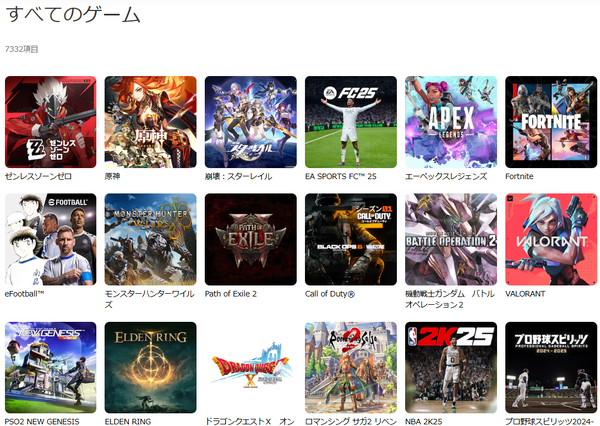The width and height of the screenshot is (600, 426).
Task: Open the PSO2 New Genesis cover image
Action: coord(51,367)
